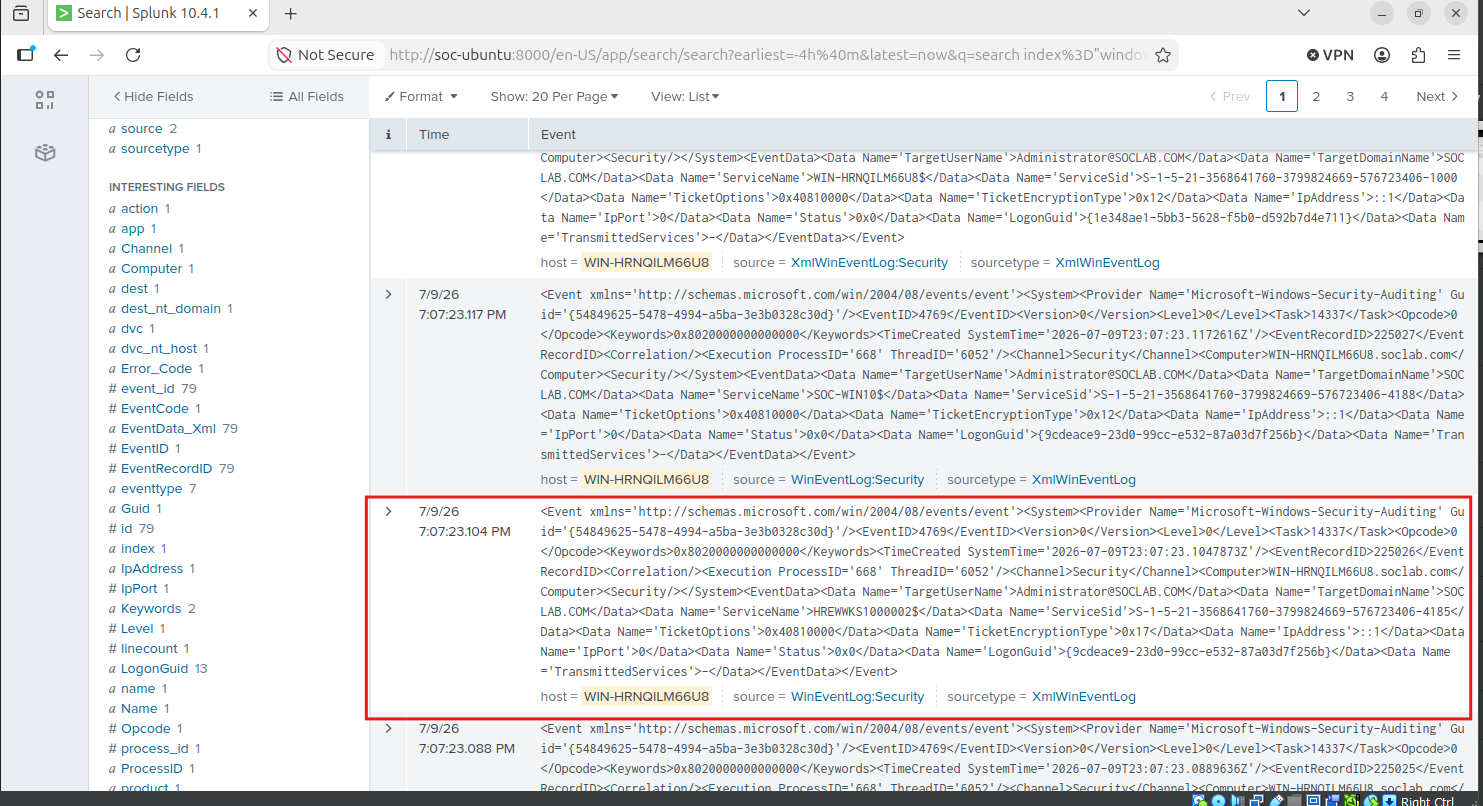Open the source field in the sidebar

click(x=141, y=129)
